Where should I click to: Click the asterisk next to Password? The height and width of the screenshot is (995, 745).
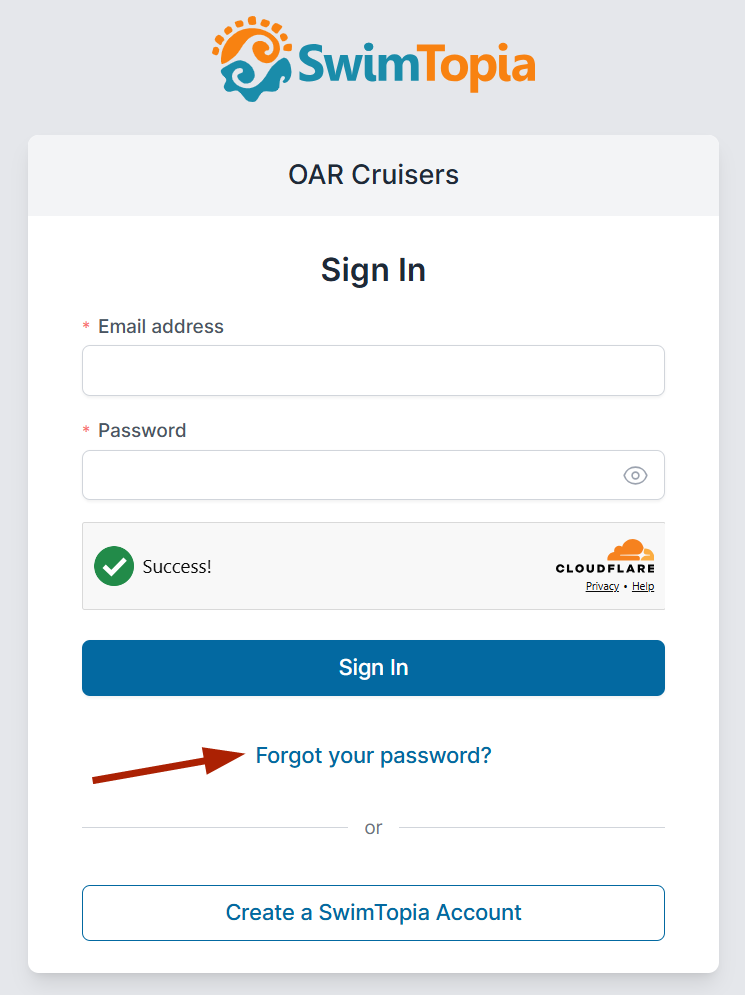85,431
